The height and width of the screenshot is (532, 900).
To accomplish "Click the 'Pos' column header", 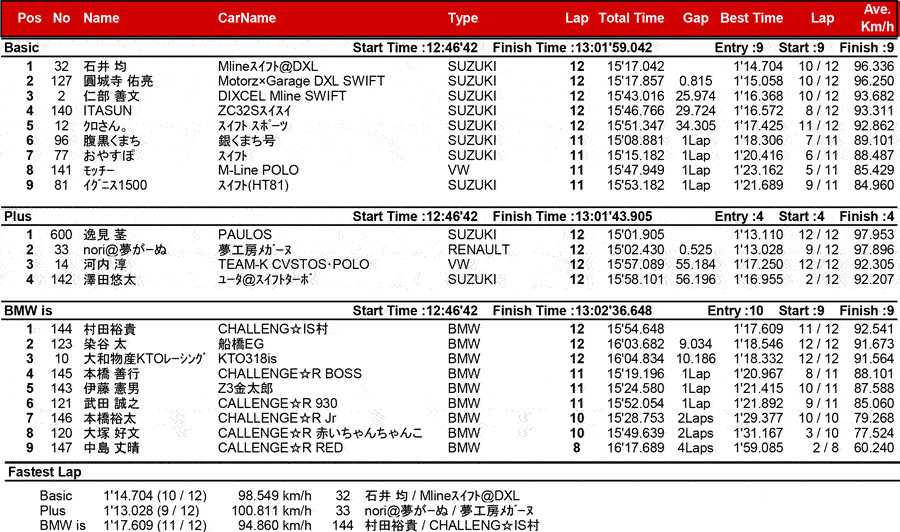I will pyautogui.click(x=29, y=18).
